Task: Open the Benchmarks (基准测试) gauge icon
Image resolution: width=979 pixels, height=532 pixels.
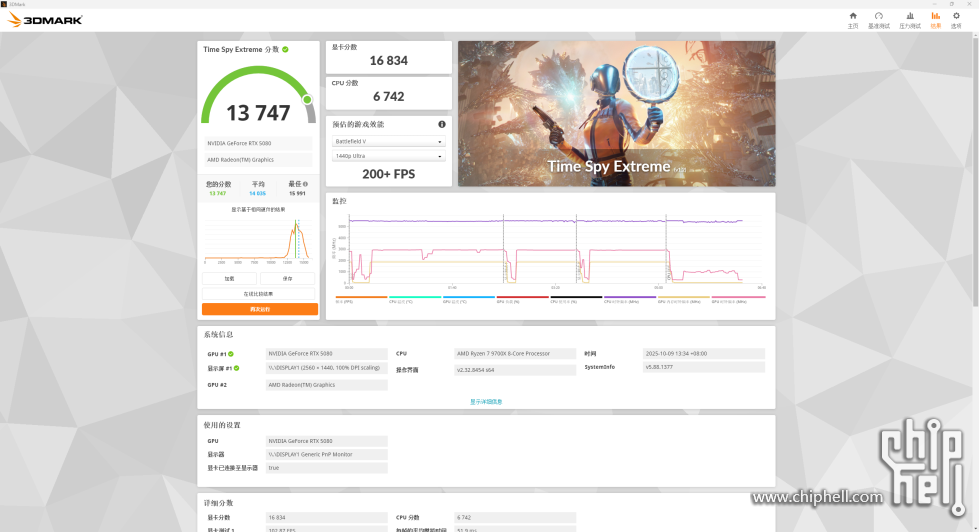Action: 879,19
